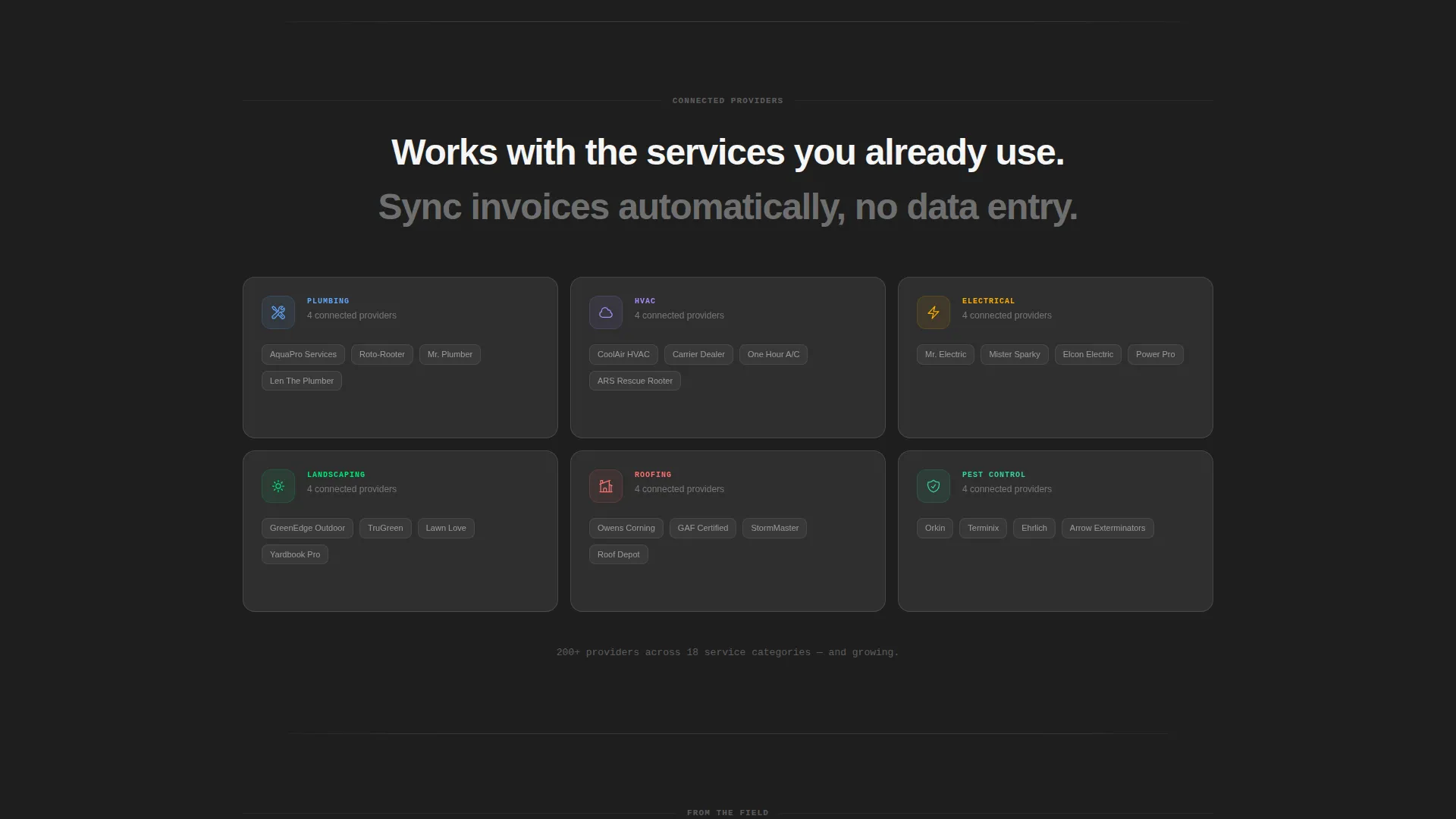
Task: Click the CONNECTED PROVIDERS section label
Action: click(x=728, y=101)
